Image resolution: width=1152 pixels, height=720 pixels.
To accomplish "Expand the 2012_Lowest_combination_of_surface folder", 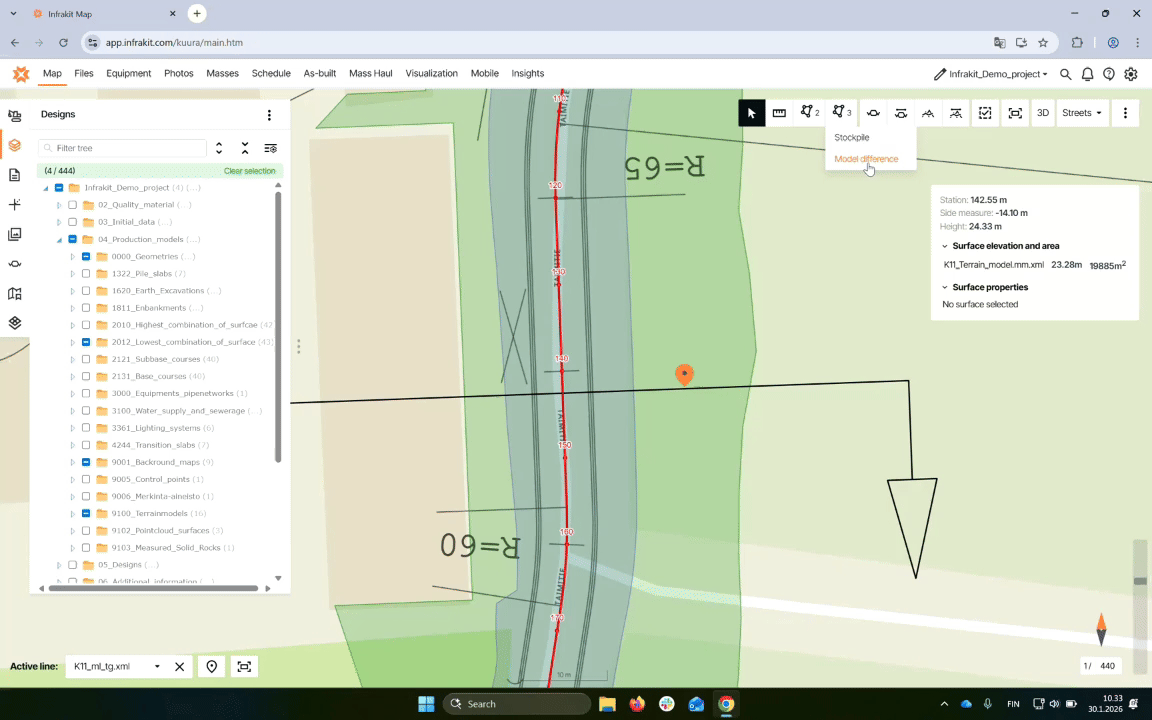I will point(73,342).
